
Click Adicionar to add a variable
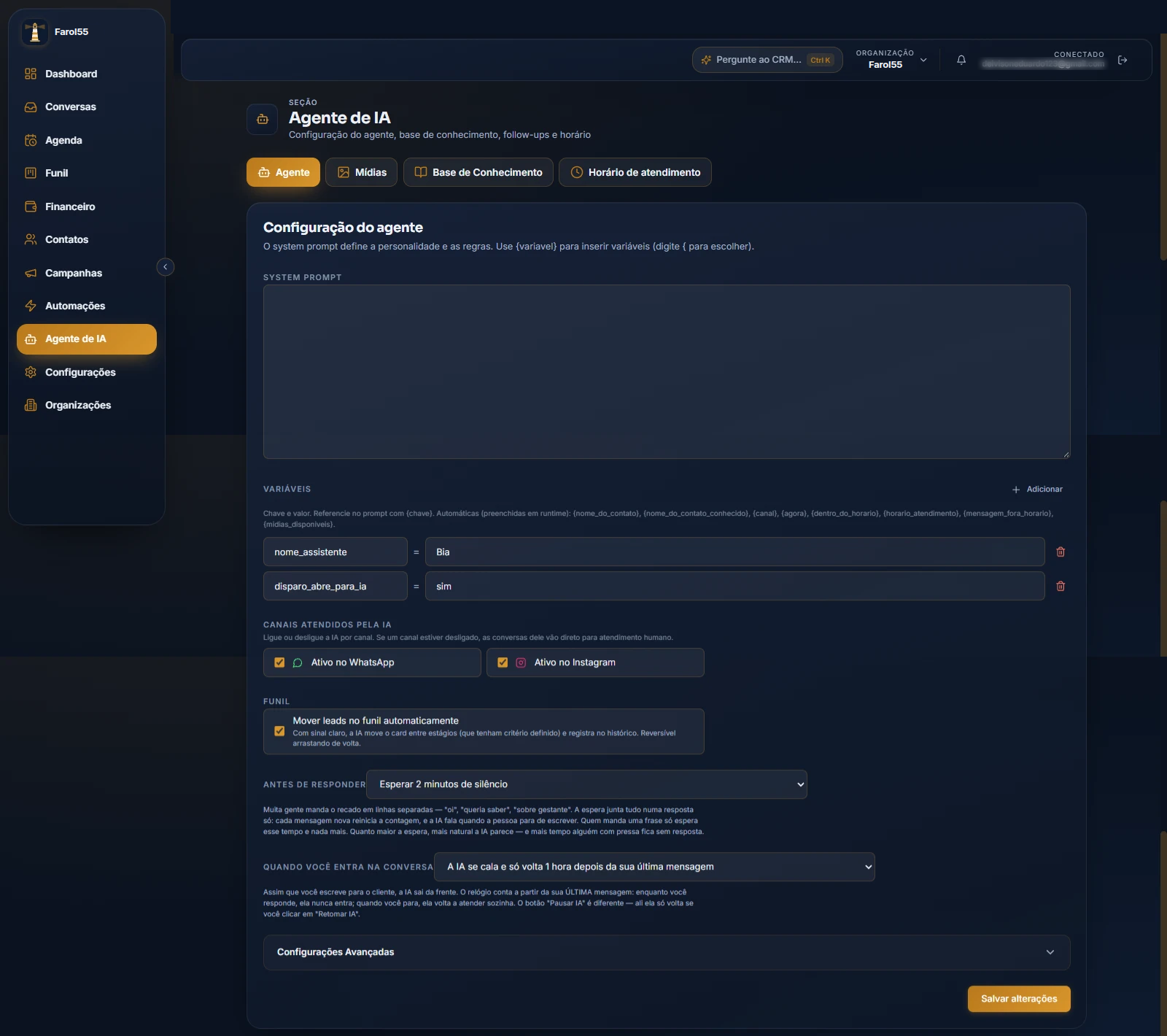1037,490
